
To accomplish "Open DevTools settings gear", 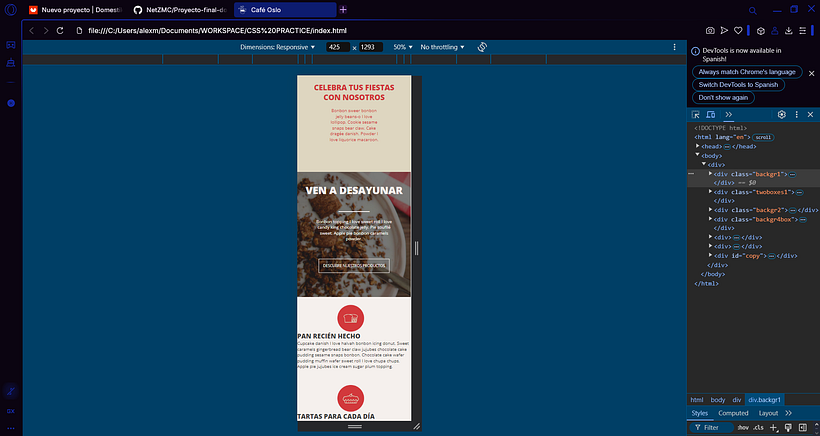I will (x=782, y=115).
